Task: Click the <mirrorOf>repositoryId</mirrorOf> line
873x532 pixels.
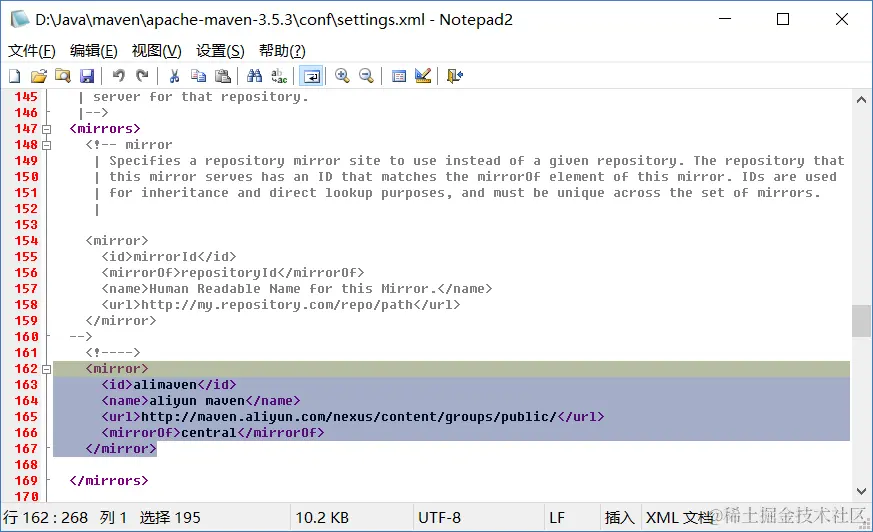Action: point(233,273)
